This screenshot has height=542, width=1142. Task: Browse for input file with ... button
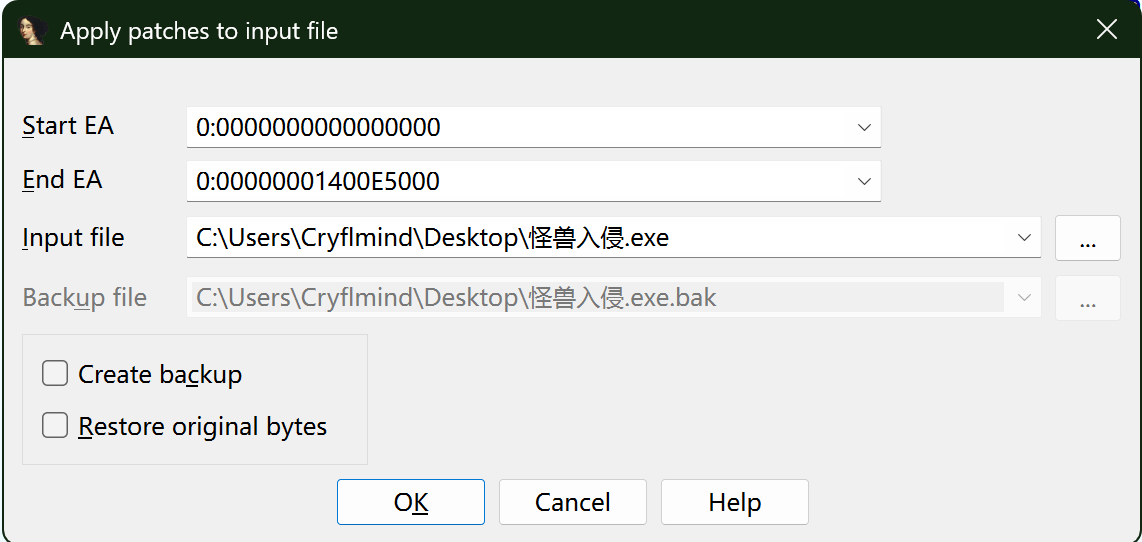click(1087, 238)
